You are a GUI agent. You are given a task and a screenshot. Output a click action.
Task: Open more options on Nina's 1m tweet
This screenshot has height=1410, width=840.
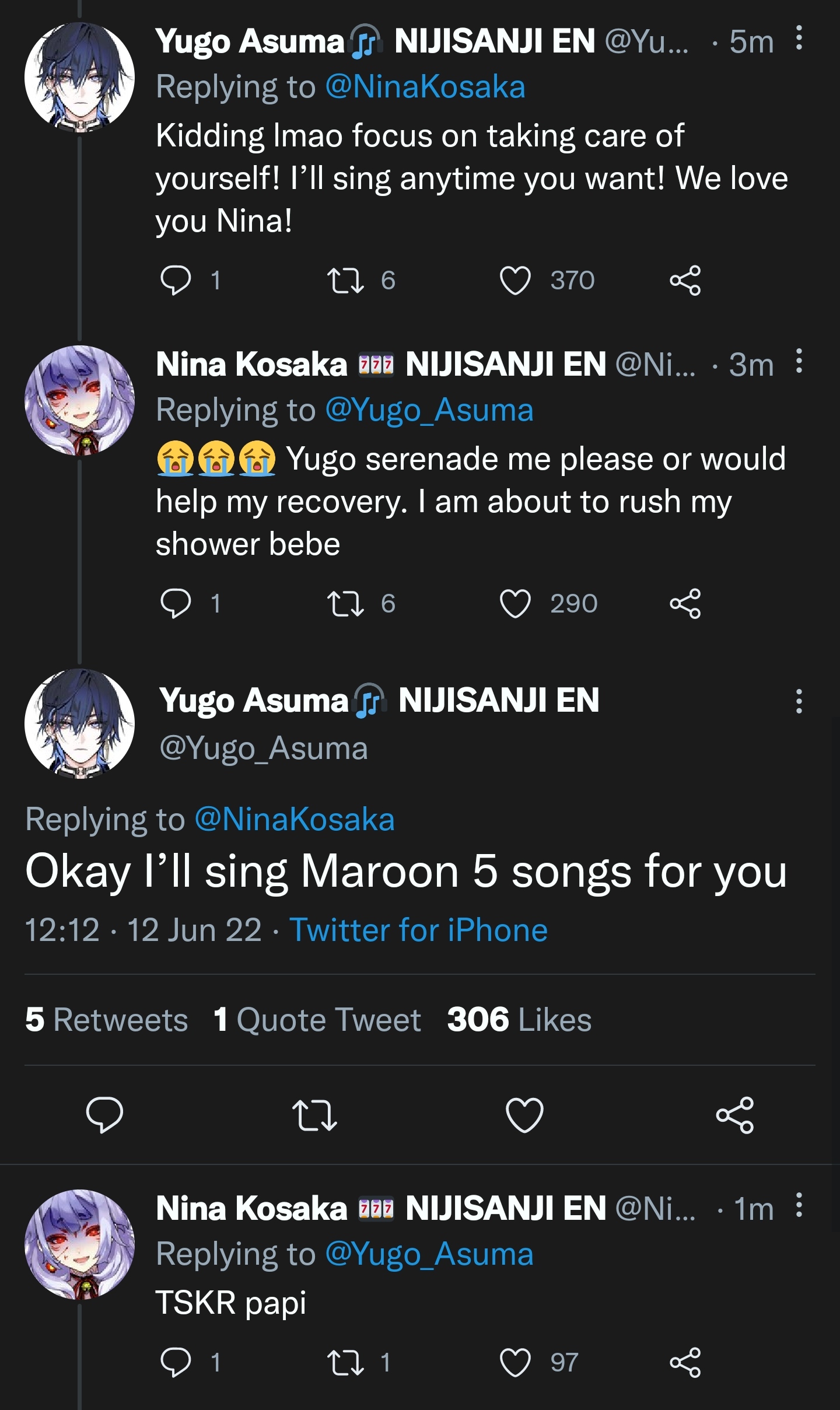pos(799,1206)
